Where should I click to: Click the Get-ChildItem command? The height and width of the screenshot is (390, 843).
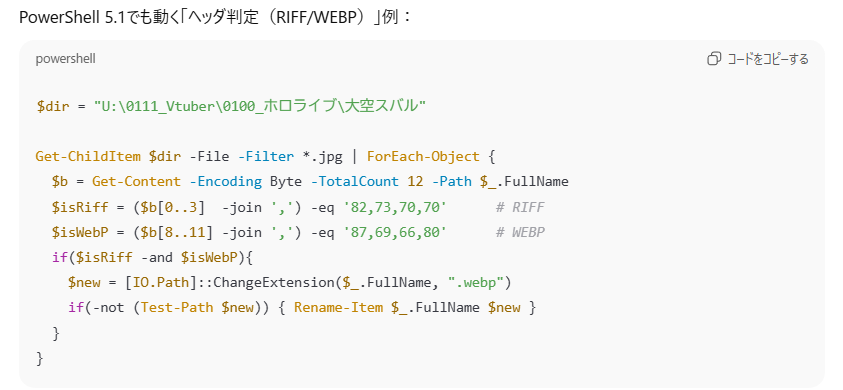(89, 157)
